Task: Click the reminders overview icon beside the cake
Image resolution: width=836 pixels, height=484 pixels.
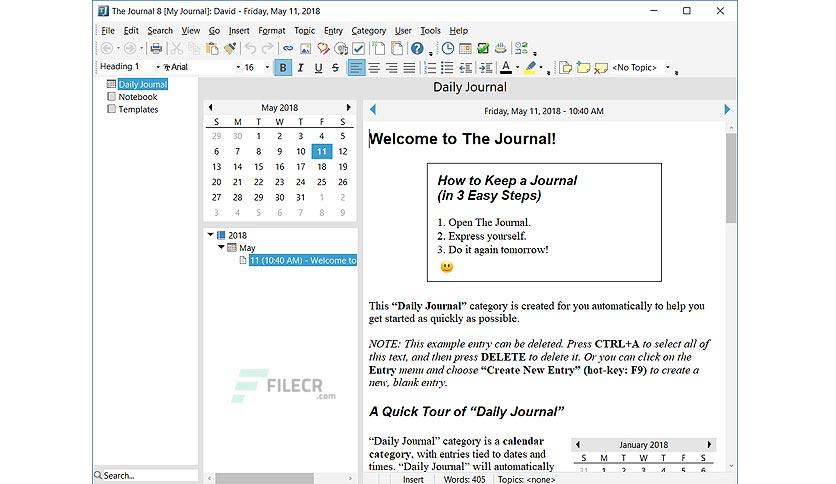Action: click(521, 49)
